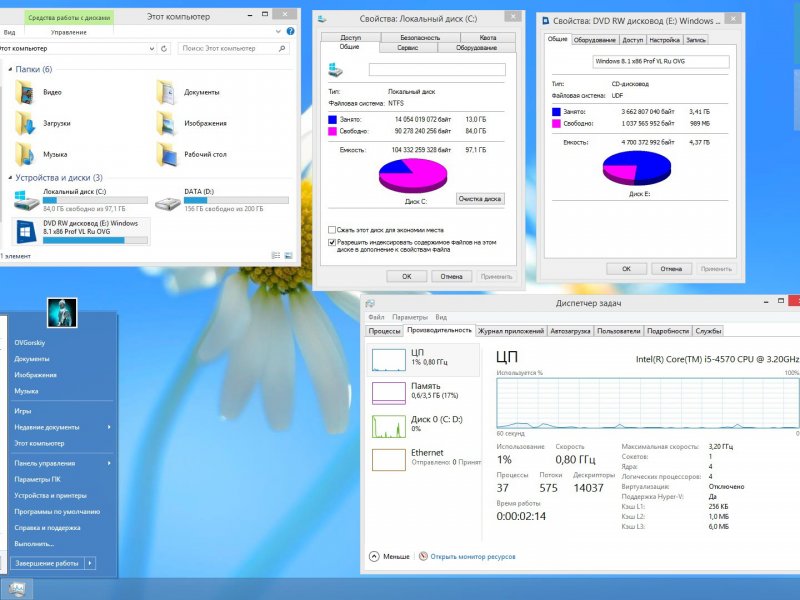This screenshot has height=600, width=800.
Task: Select the DVD RW дисковод (E:) icon
Action: coord(26,232)
